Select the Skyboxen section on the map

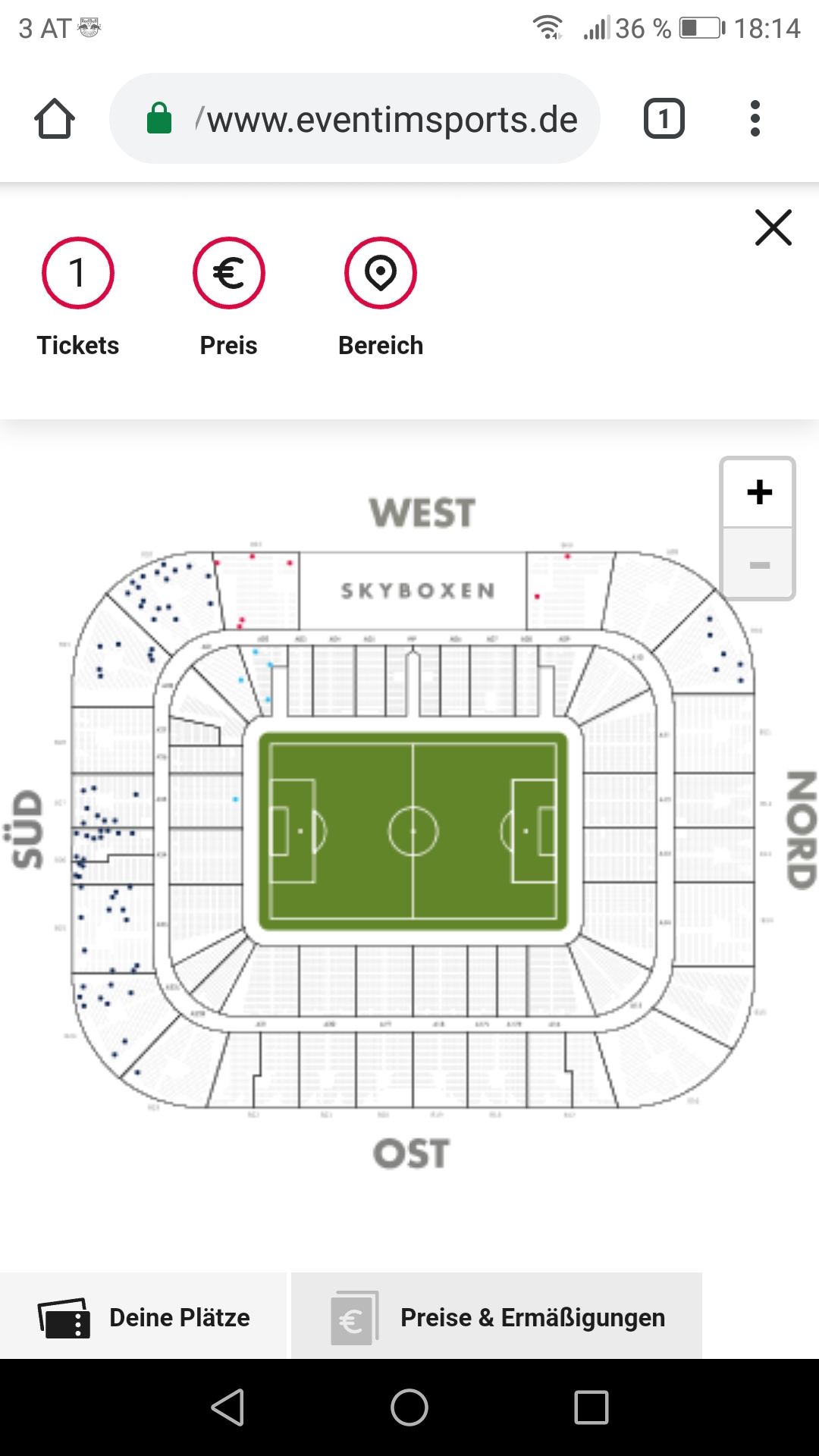(418, 591)
